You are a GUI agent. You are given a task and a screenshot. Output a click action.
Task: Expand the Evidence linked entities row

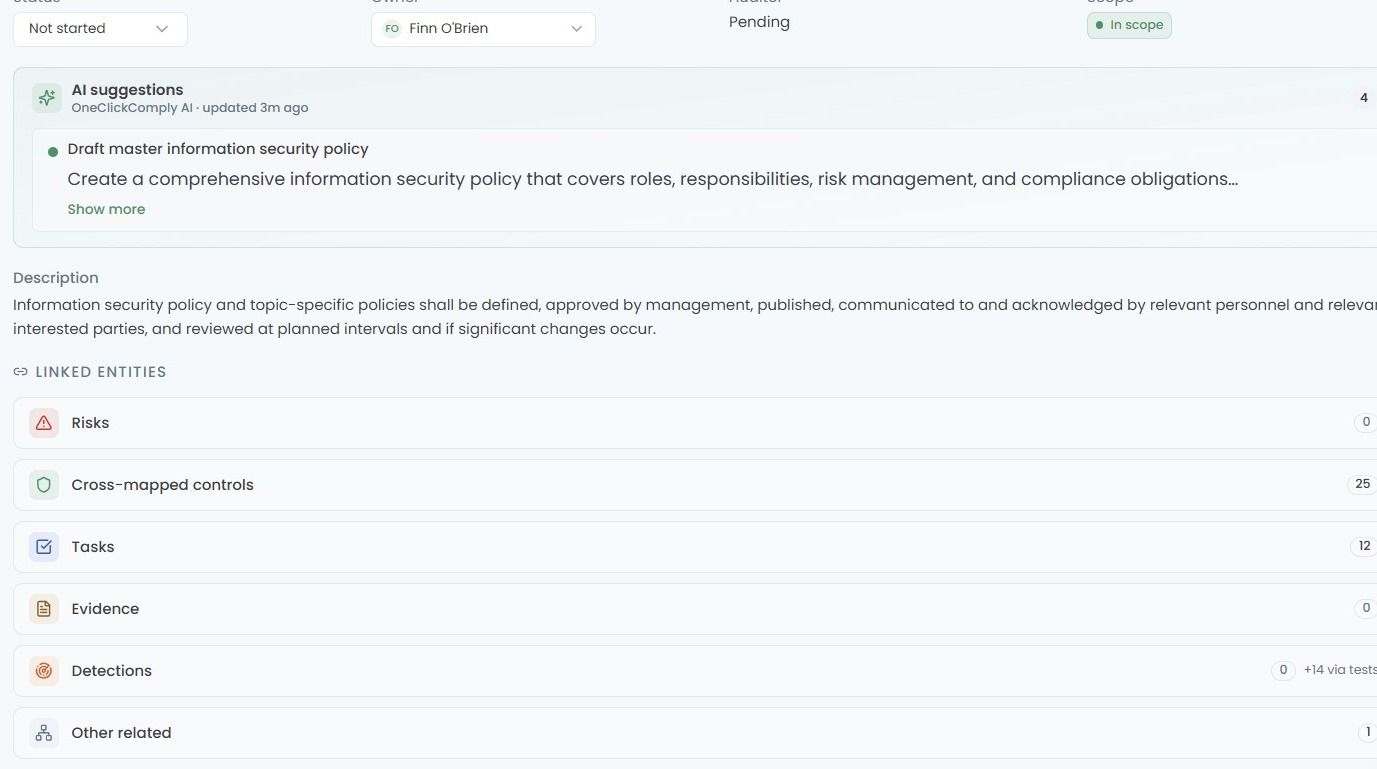coord(695,609)
